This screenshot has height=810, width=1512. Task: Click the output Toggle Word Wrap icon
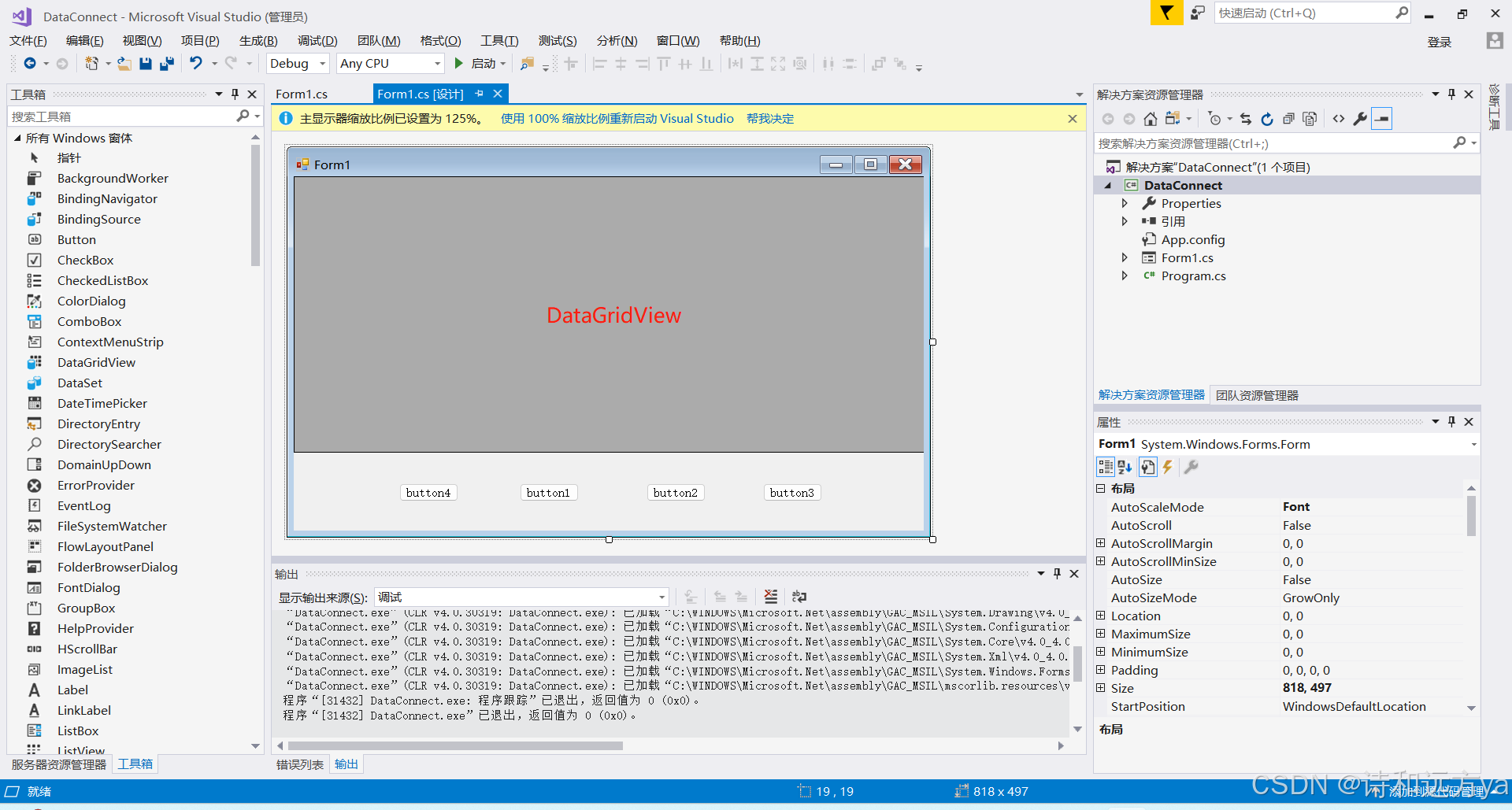coord(799,597)
